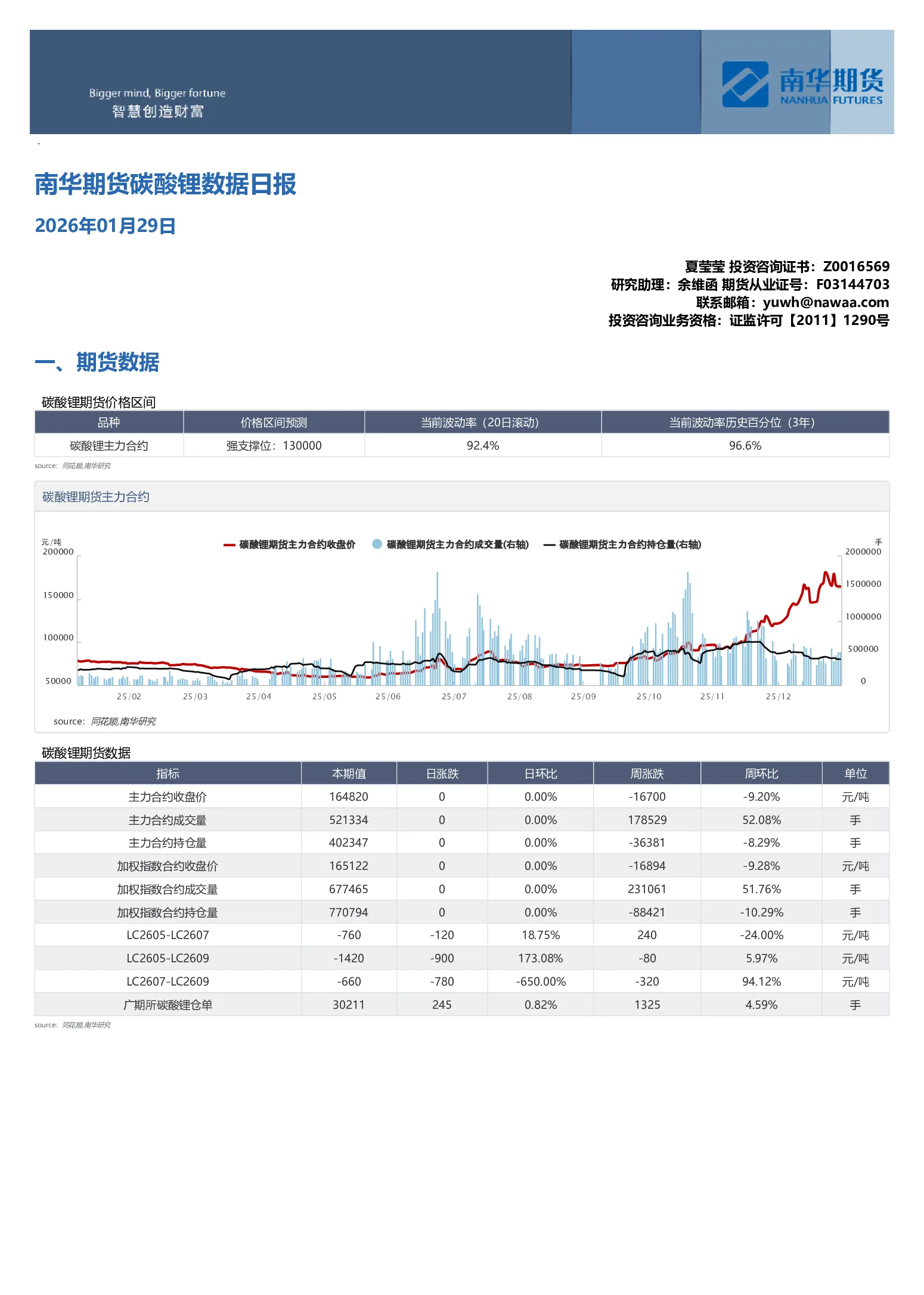Image resolution: width=924 pixels, height=1295 pixels.
Task: Click the percentile value 96.6%
Action: pos(745,446)
